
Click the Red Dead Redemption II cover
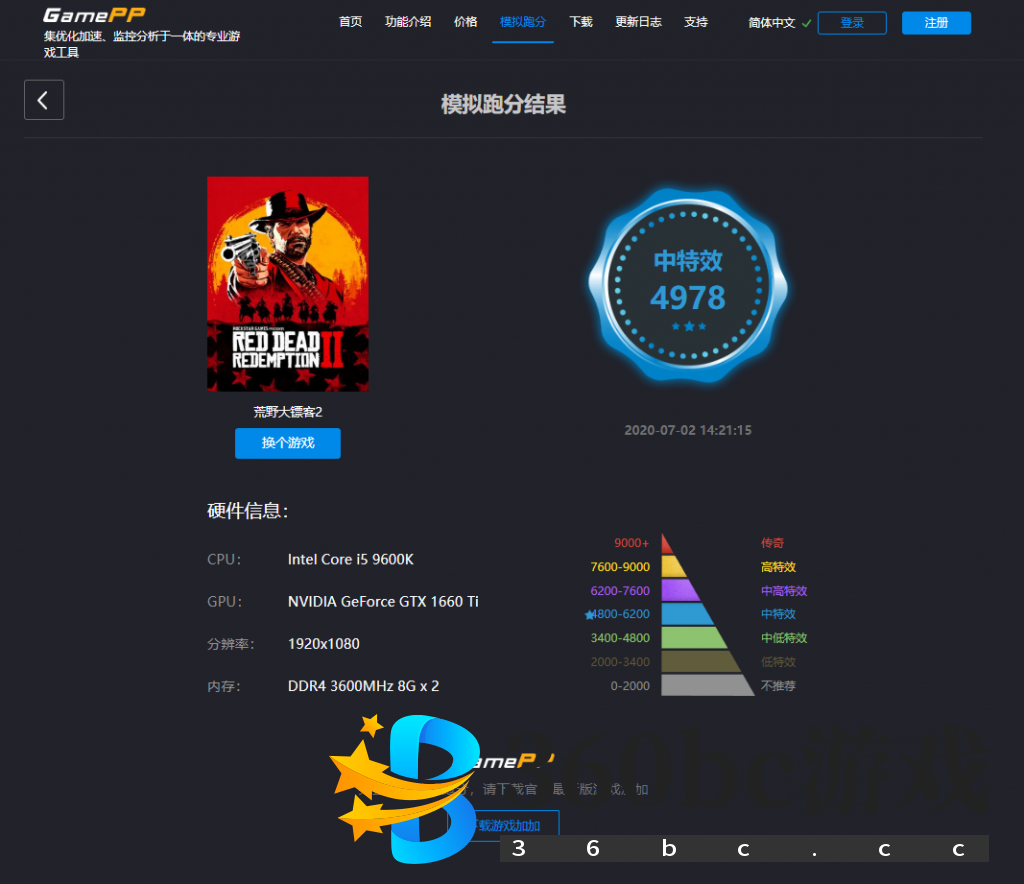[288, 284]
